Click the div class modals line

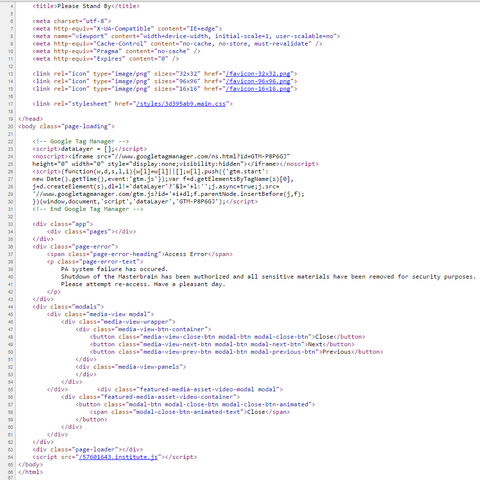(68, 307)
